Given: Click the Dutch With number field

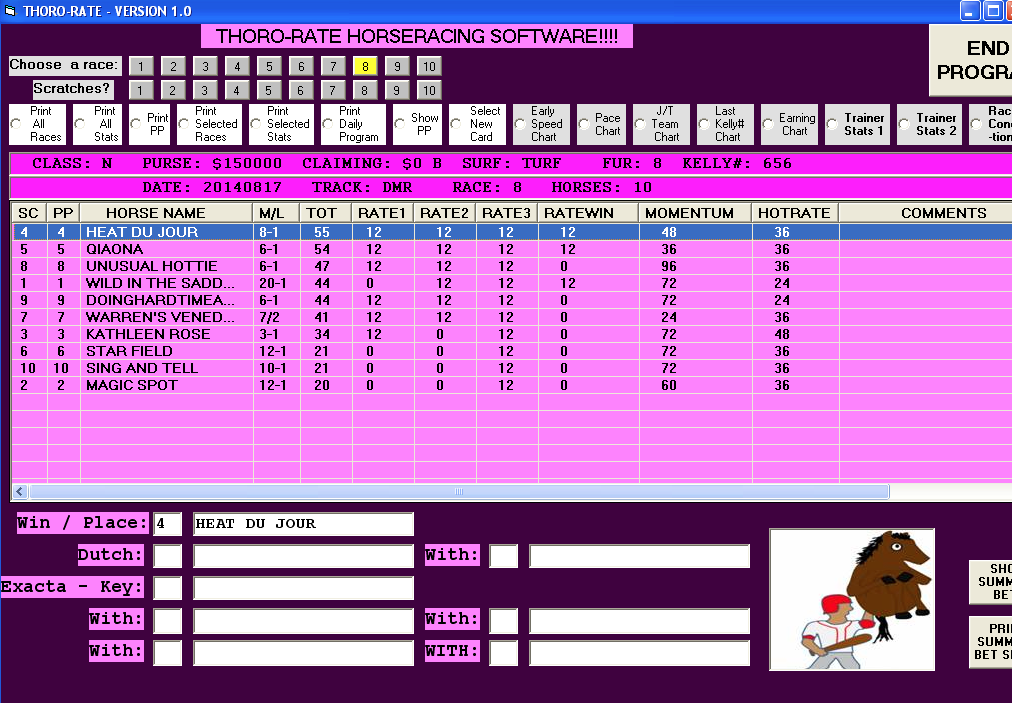Looking at the screenshot, I should pyautogui.click(x=503, y=556).
